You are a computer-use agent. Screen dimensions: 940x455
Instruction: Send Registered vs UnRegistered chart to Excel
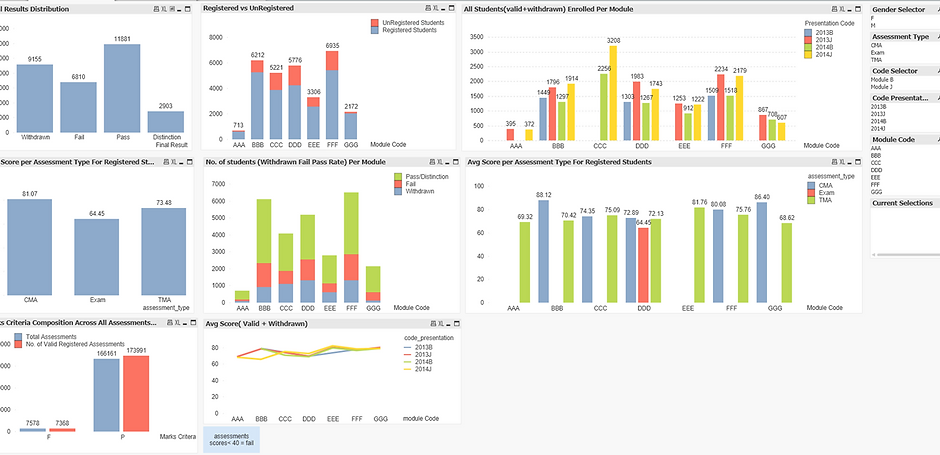coord(434,8)
